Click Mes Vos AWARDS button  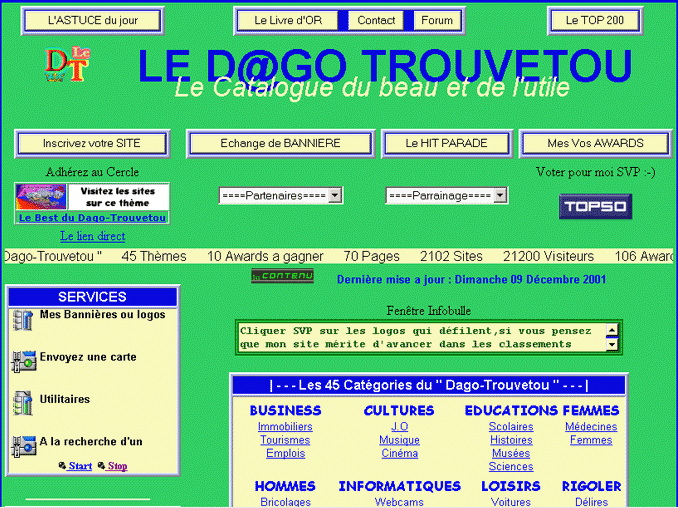(x=595, y=144)
